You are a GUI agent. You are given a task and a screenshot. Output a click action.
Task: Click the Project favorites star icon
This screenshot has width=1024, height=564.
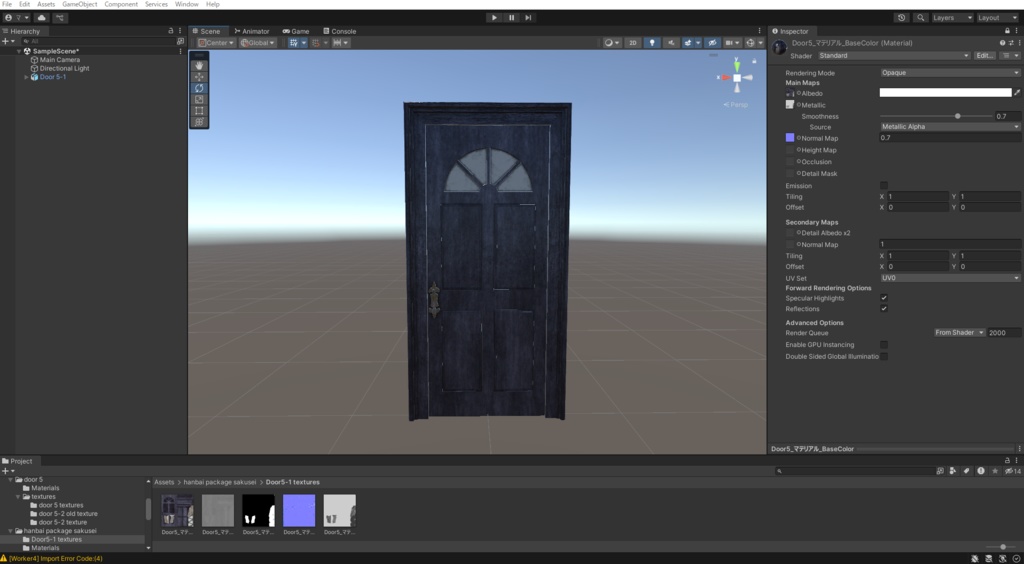click(995, 471)
